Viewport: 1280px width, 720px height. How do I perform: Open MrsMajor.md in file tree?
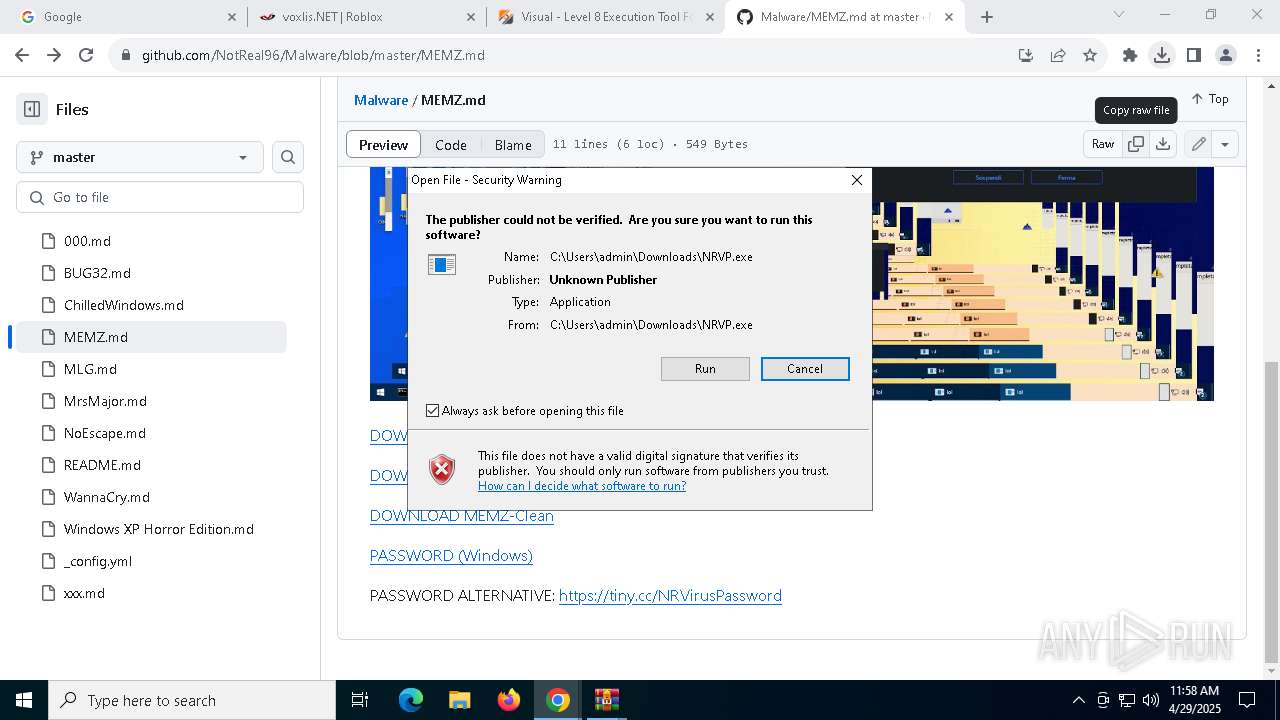click(x=105, y=401)
